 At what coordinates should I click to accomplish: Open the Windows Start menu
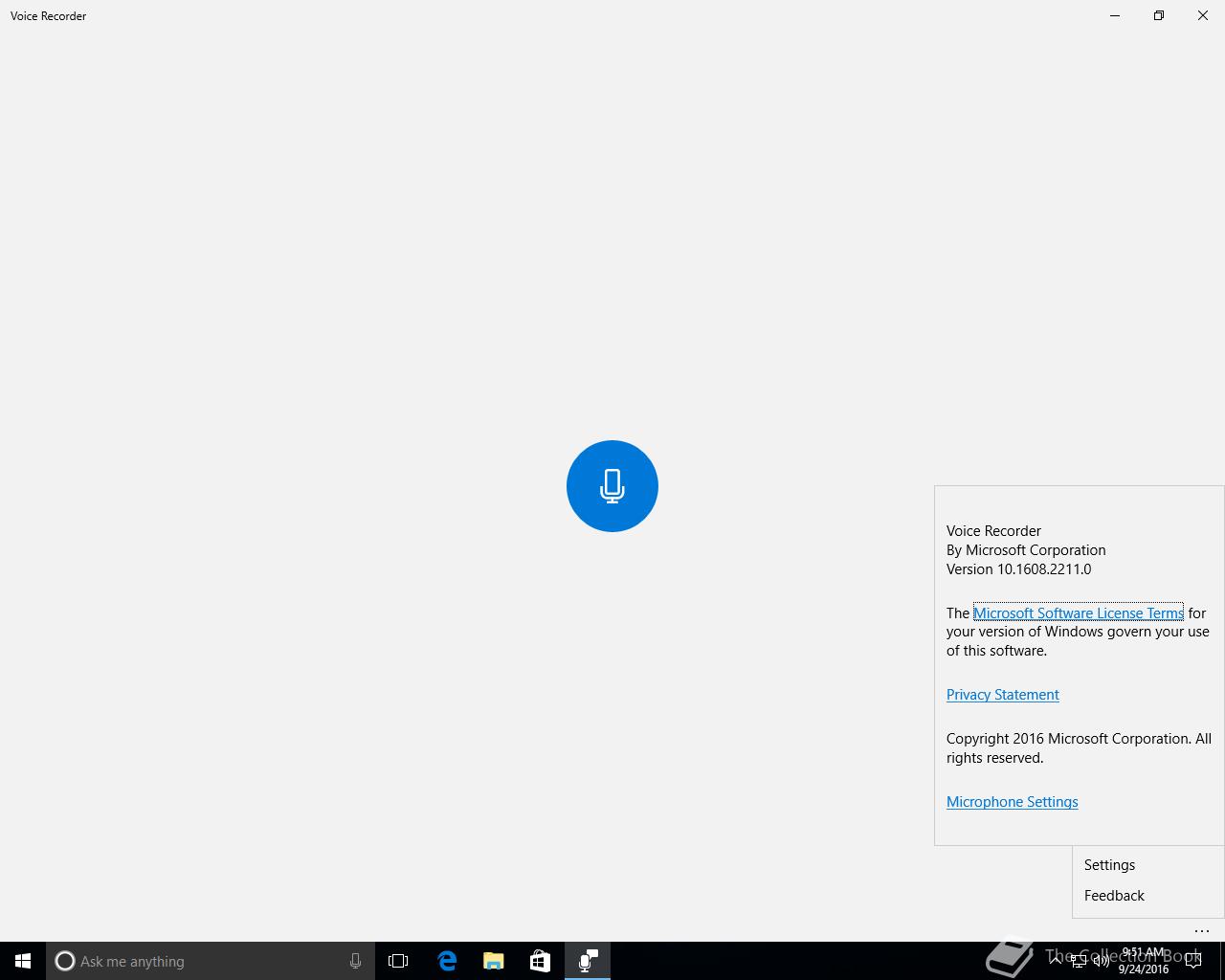pyautogui.click(x=23, y=961)
